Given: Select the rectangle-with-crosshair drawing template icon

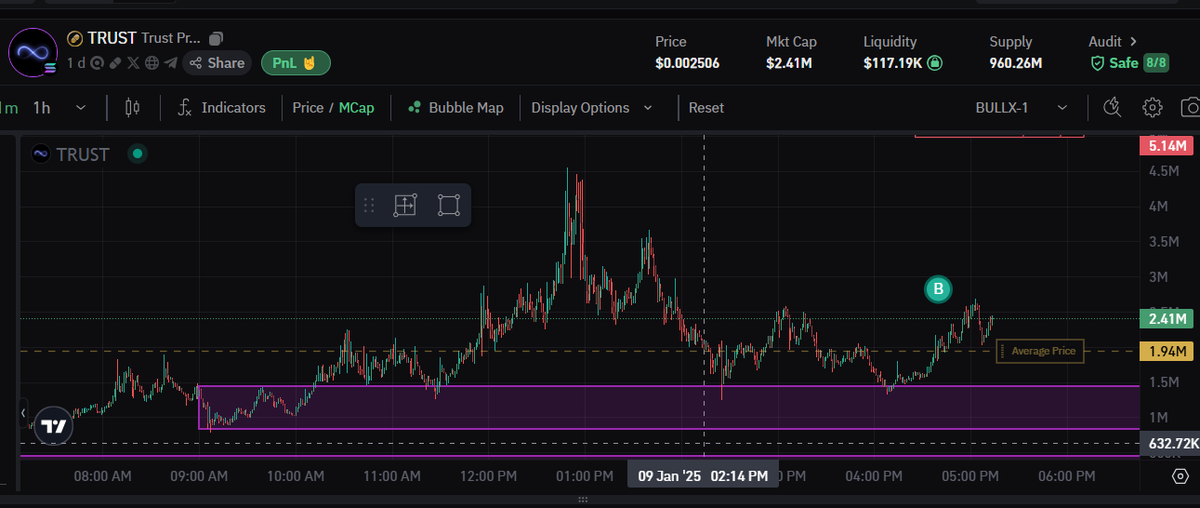Looking at the screenshot, I should pos(404,205).
